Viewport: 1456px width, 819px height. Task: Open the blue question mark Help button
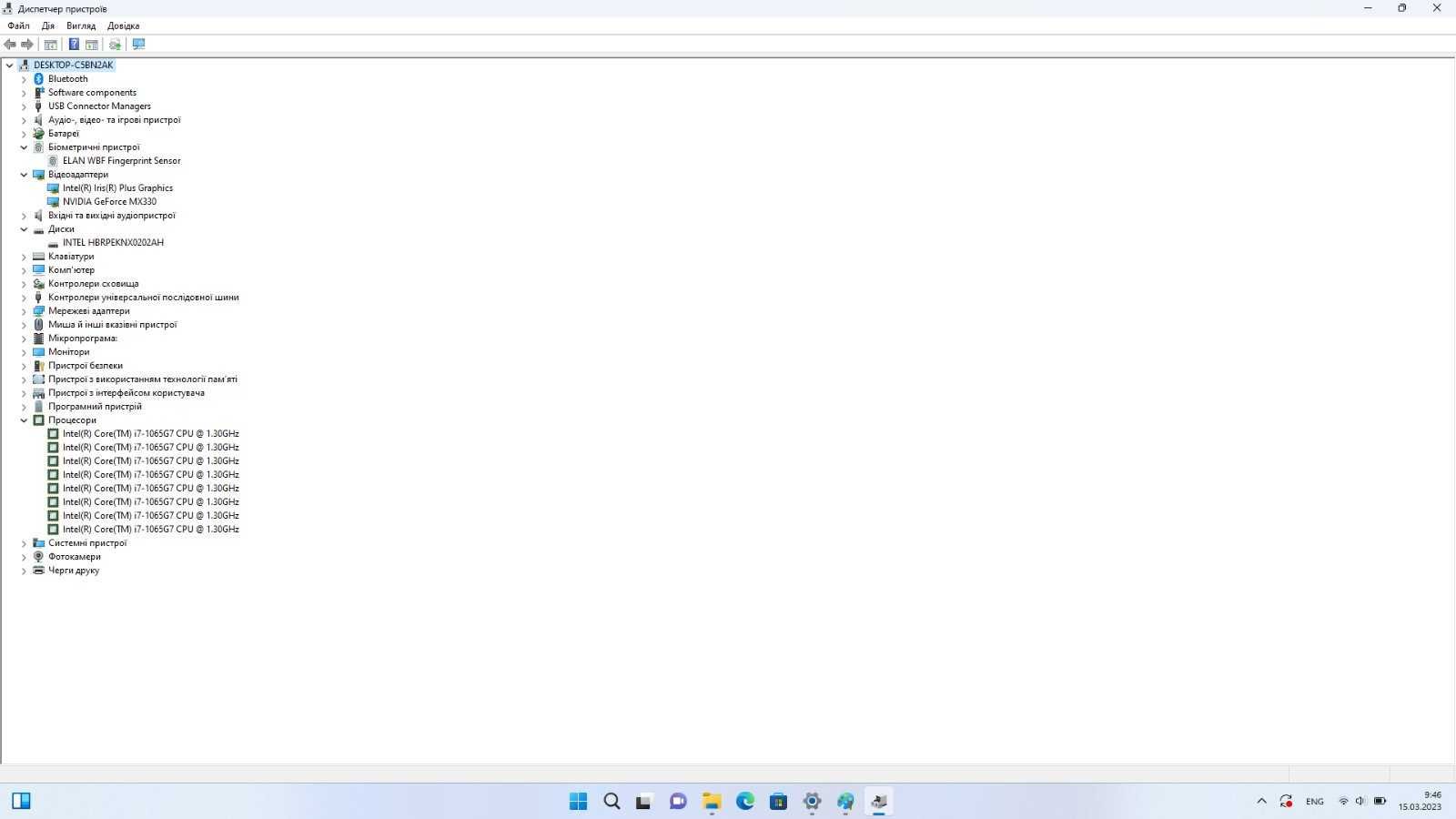(x=74, y=44)
